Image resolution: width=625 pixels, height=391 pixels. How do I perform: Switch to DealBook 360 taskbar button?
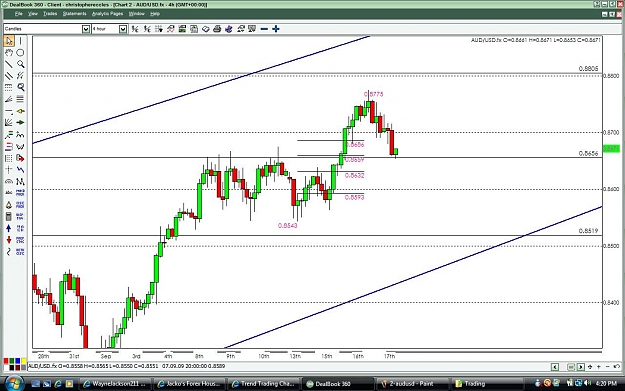(x=338, y=384)
